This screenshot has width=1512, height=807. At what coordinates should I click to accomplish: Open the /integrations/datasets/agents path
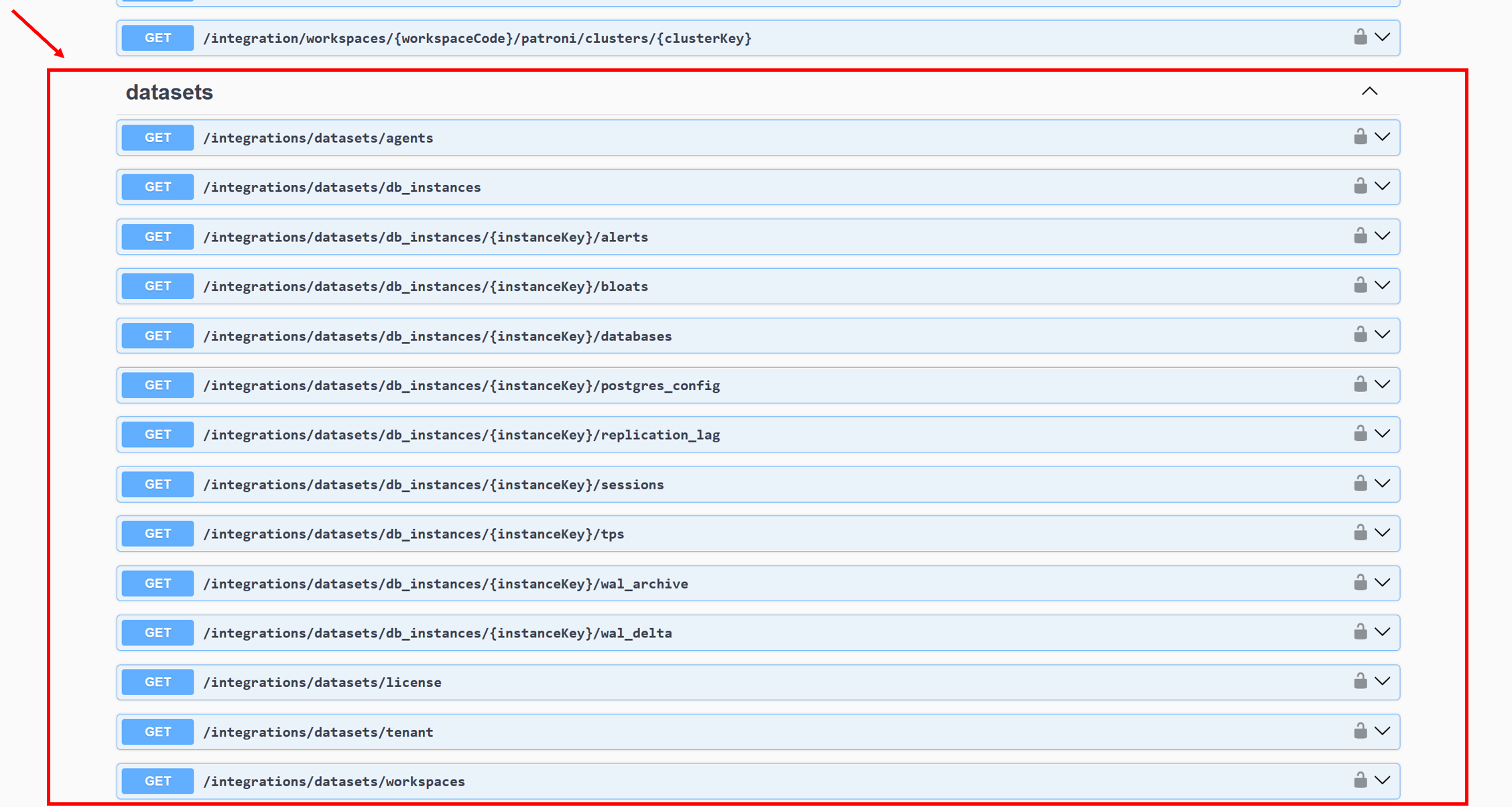(x=318, y=138)
